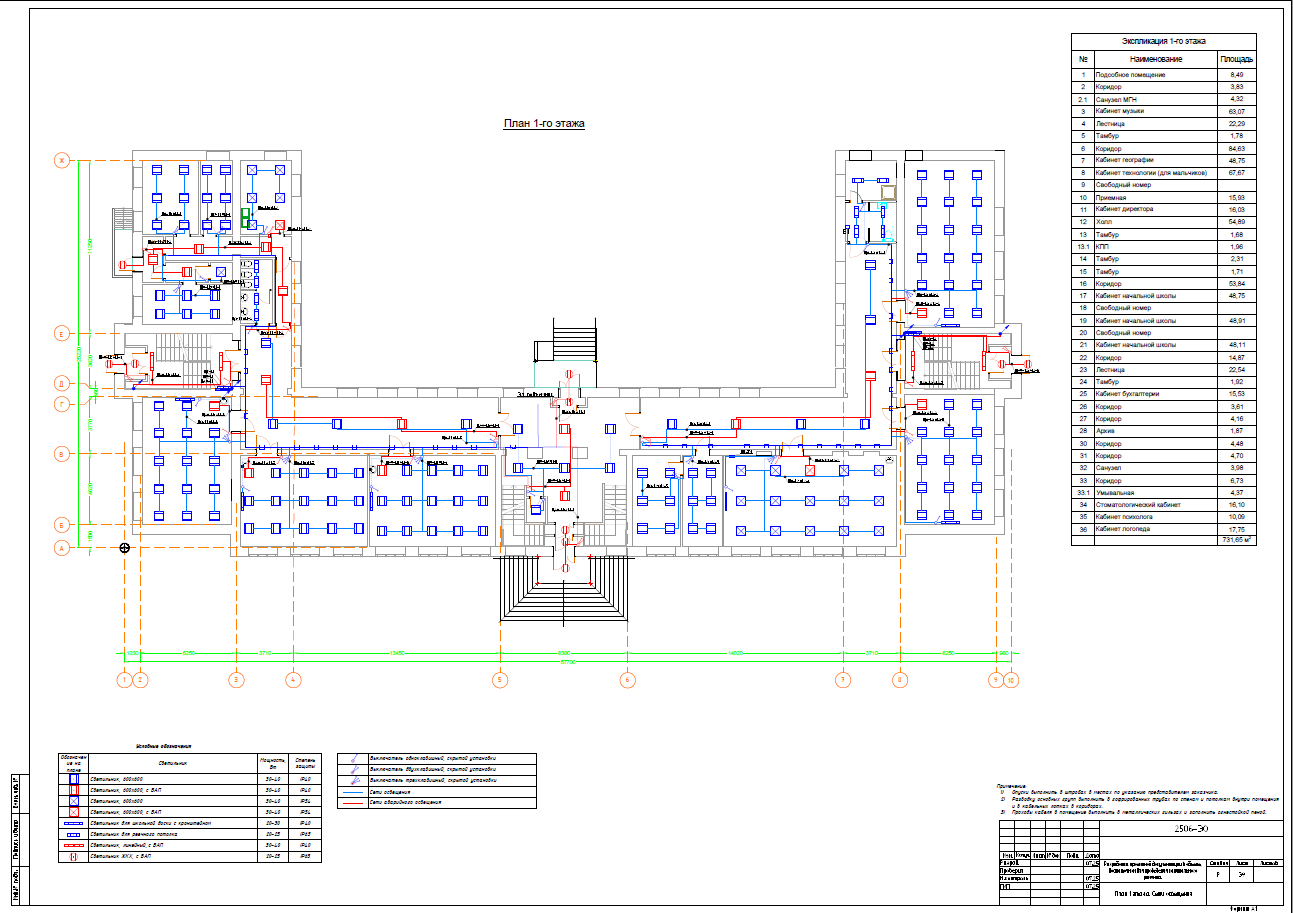Click the two-key switch symbol in the legend

(355, 769)
